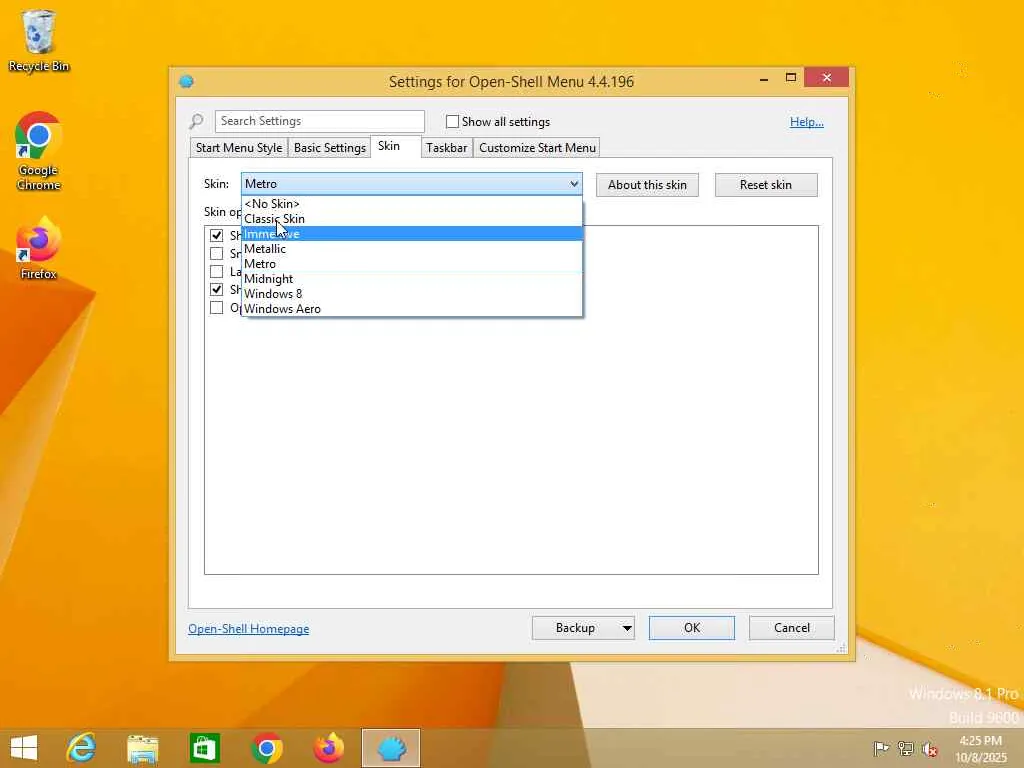1024x768 pixels.
Task: Enable Show all settings checkbox
Action: 452,121
